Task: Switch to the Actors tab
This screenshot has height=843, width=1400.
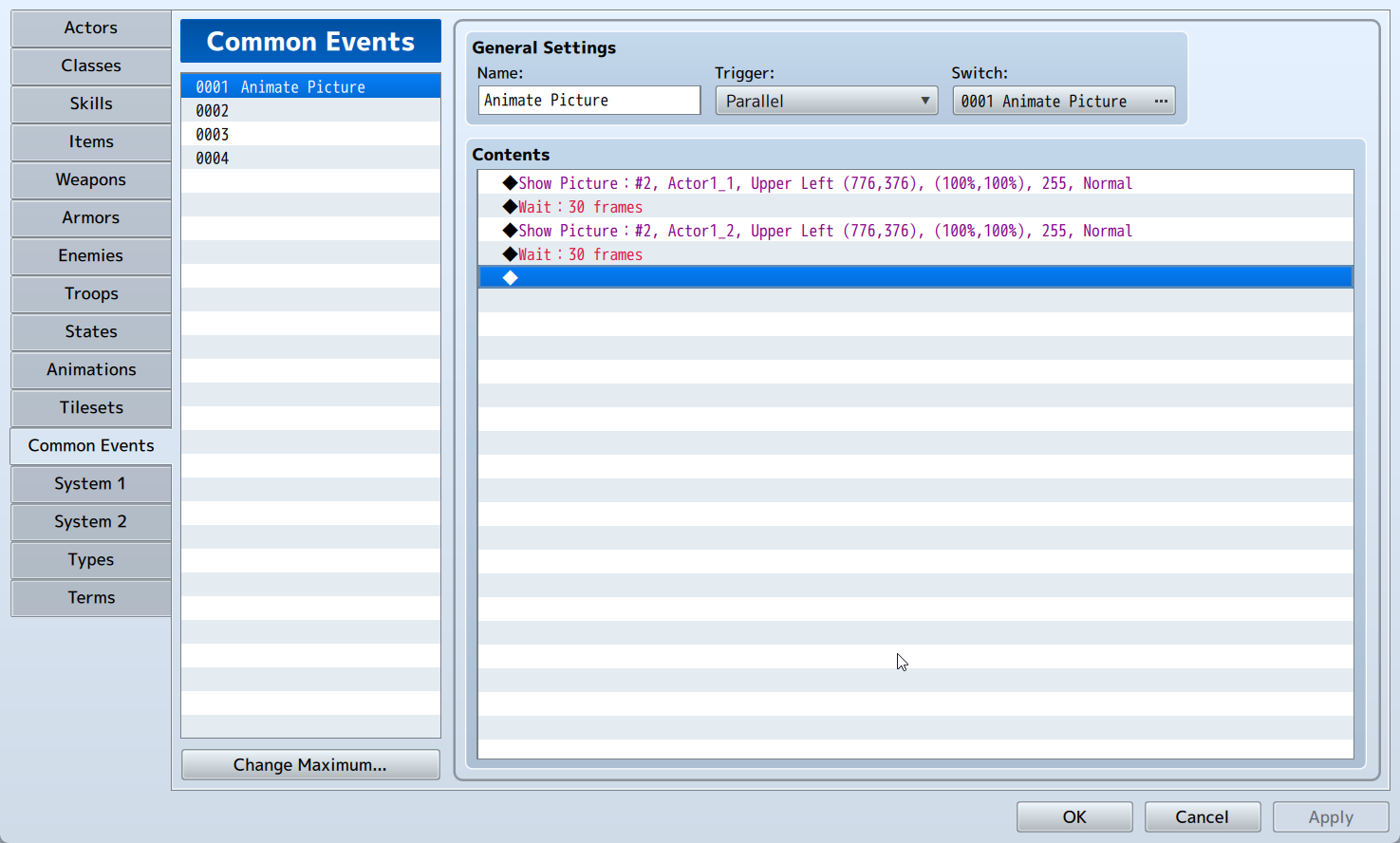Action: pos(91,28)
